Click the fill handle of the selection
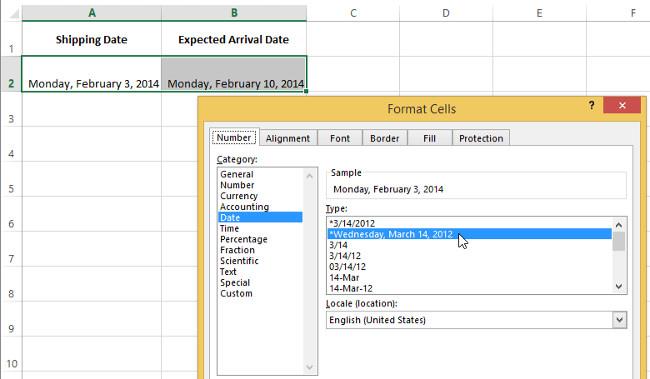This screenshot has width=650, height=379. coord(306,91)
